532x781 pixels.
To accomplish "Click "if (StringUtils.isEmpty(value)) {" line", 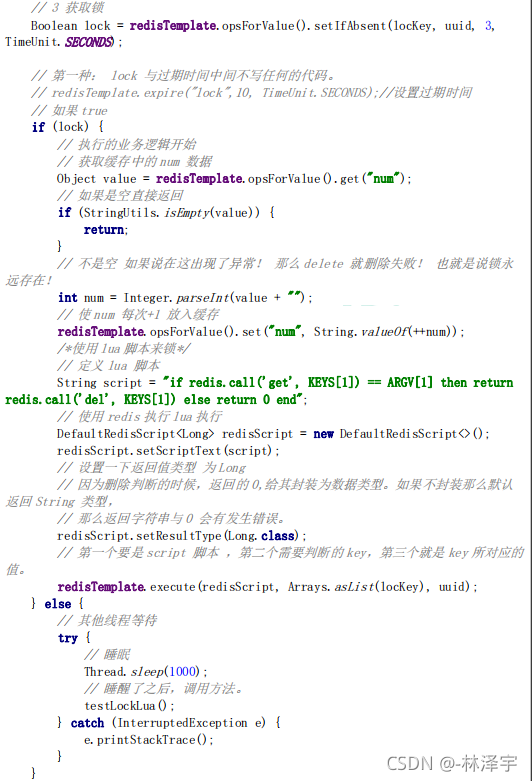I will 166,213.
